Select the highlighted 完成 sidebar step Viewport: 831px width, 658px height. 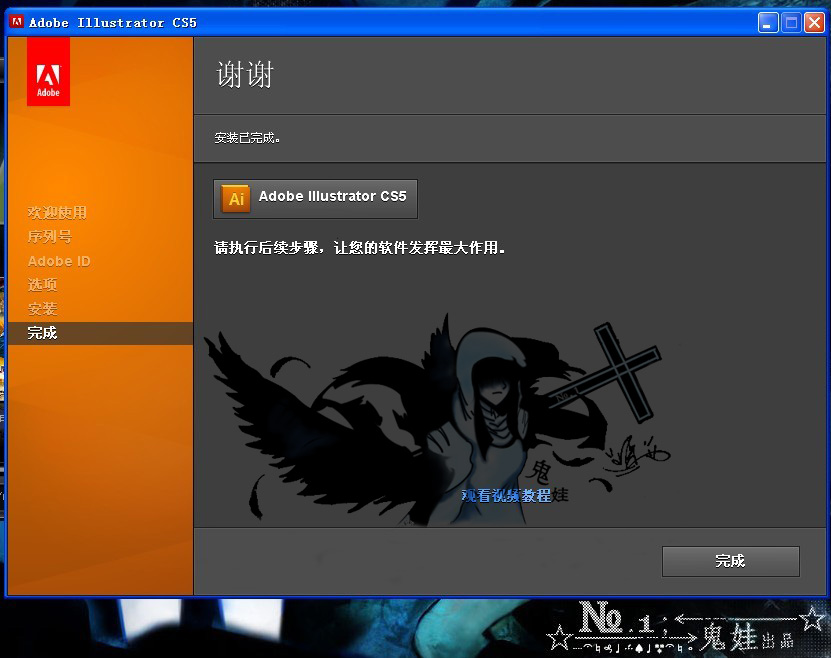100,333
